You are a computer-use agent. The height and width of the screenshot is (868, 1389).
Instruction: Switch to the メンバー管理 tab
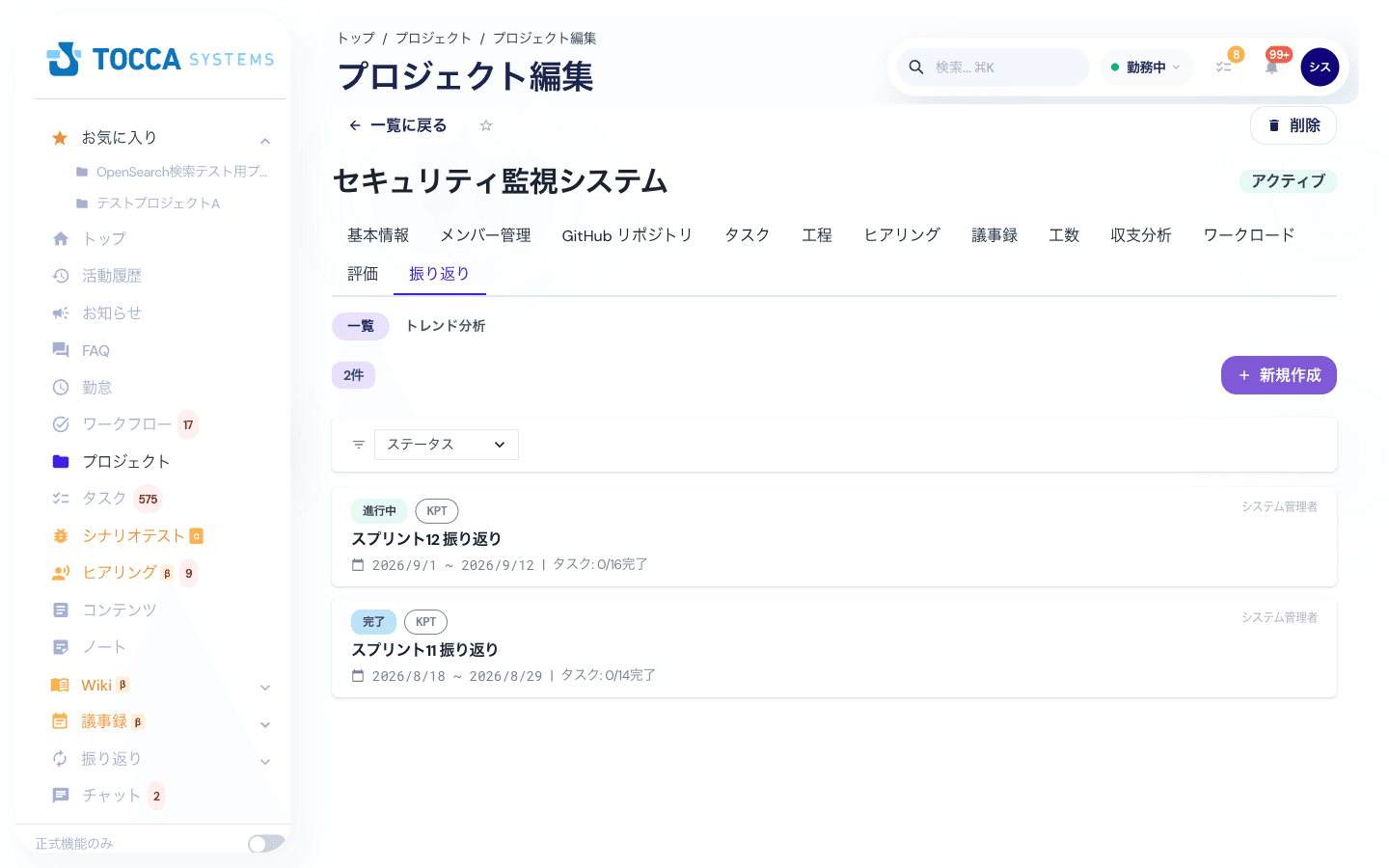click(485, 235)
